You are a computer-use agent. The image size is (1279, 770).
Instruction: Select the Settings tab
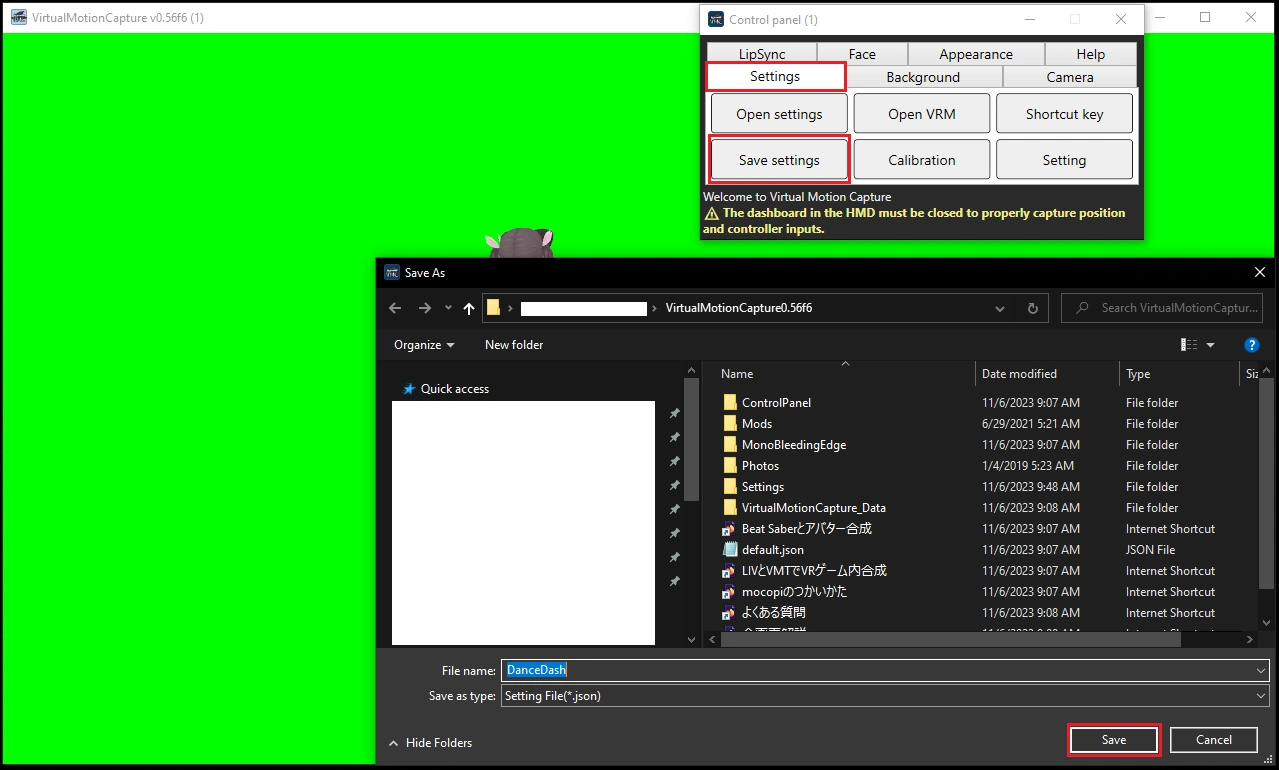[x=775, y=77]
